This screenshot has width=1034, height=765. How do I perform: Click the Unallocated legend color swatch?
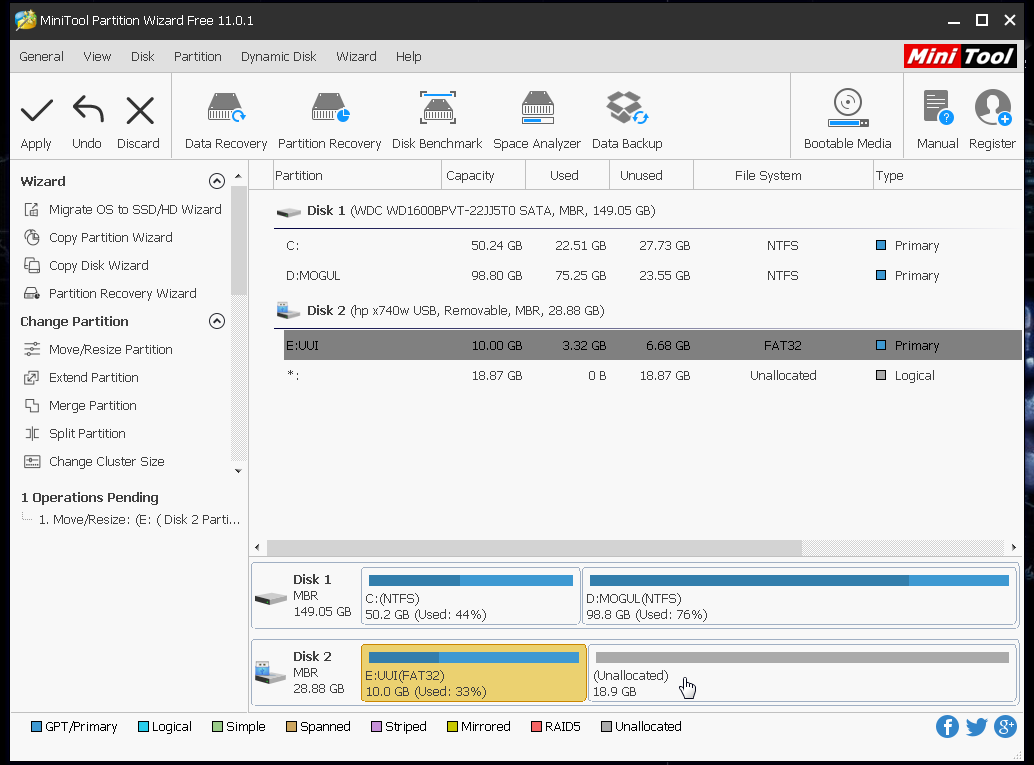[607, 727]
